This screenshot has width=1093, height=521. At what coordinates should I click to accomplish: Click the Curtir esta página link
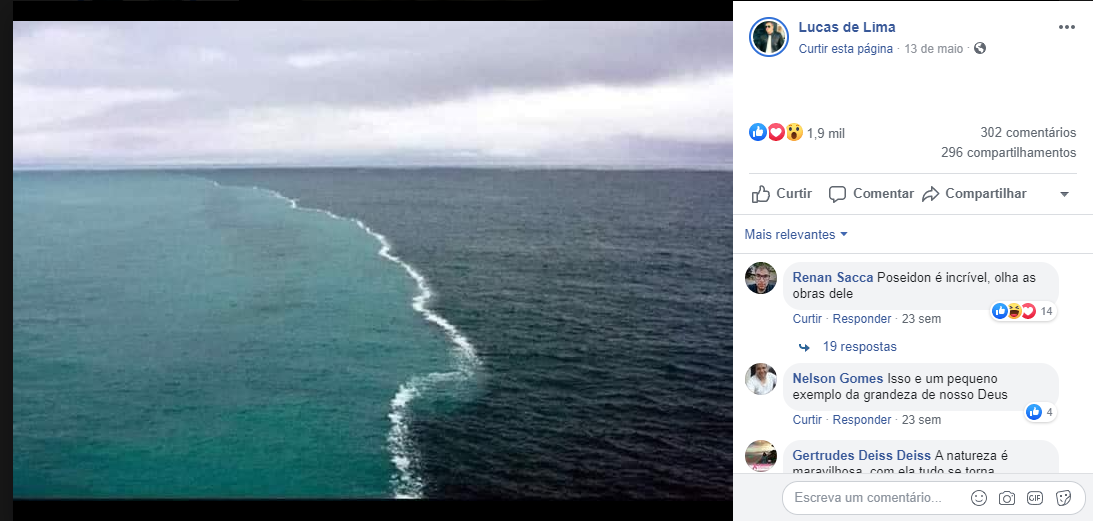point(845,49)
